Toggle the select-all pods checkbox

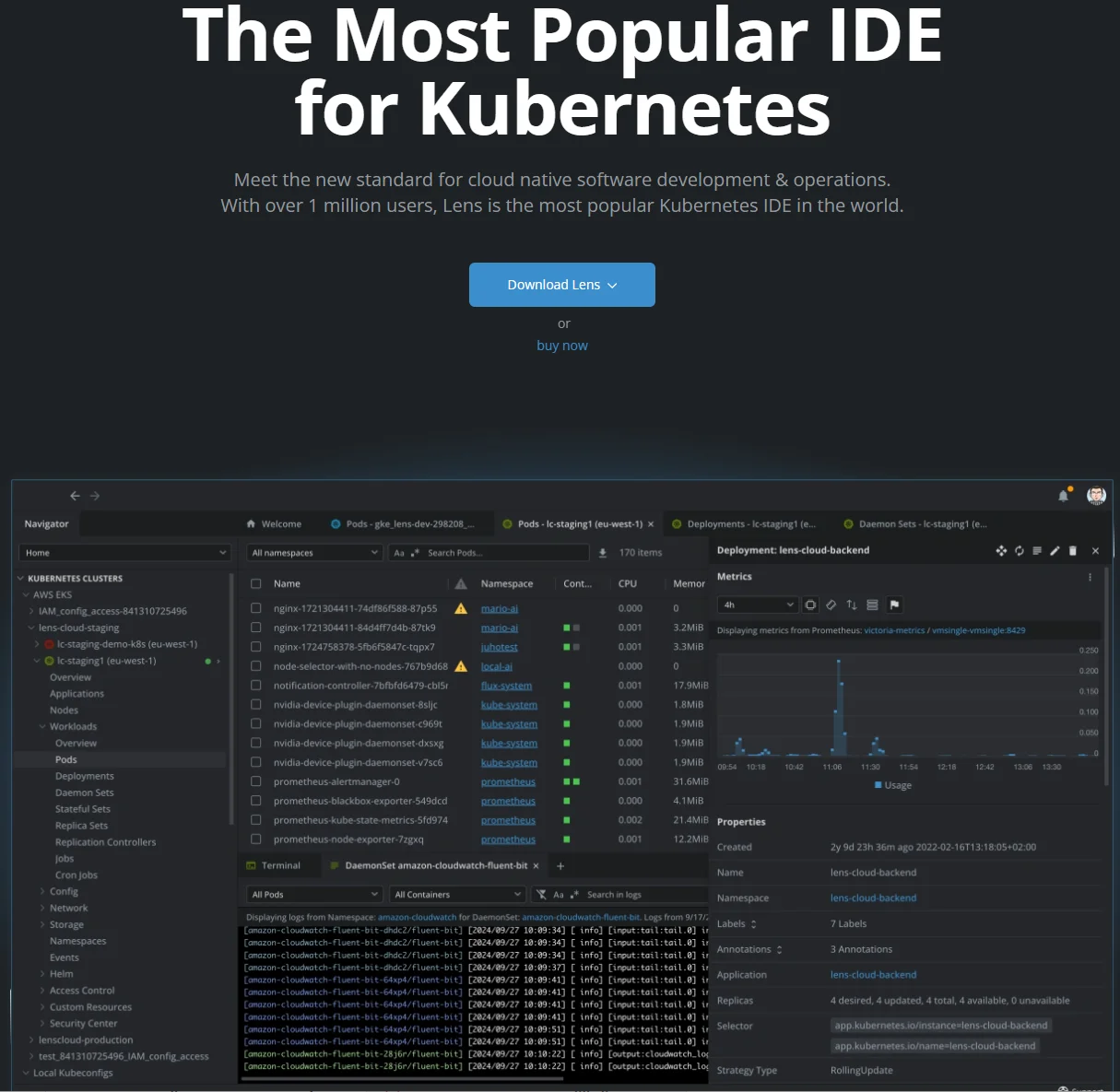[256, 584]
